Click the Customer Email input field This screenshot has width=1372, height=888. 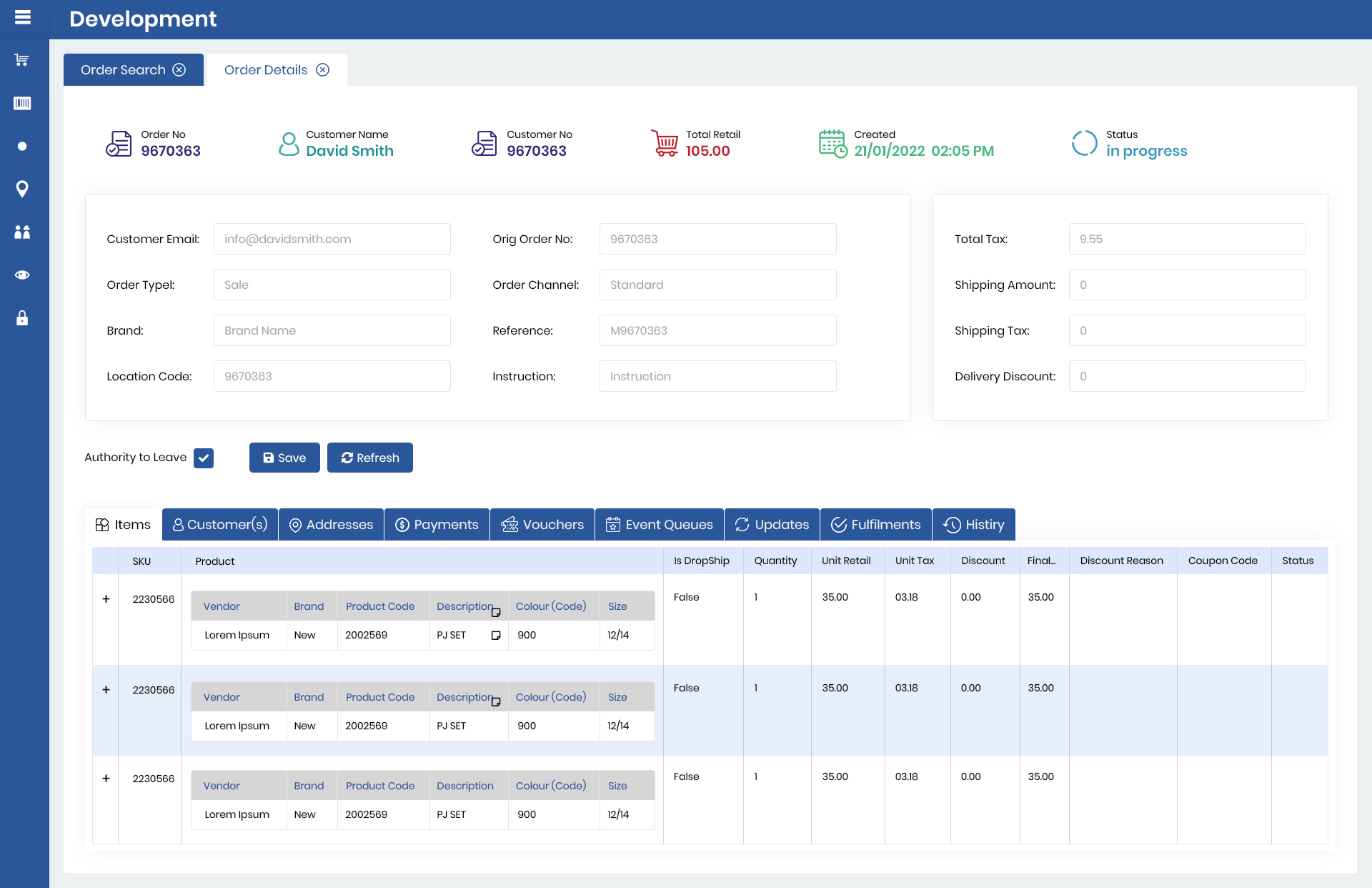pos(332,240)
